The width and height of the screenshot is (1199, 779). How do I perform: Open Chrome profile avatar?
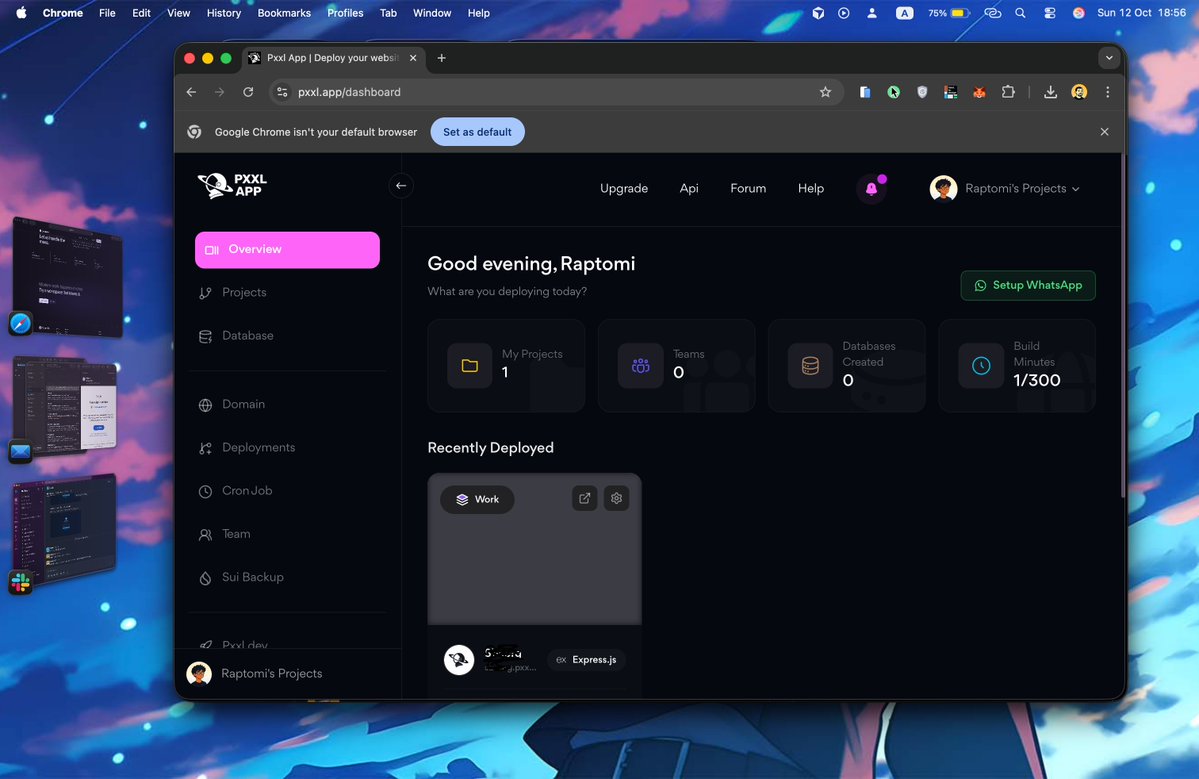1079,93
